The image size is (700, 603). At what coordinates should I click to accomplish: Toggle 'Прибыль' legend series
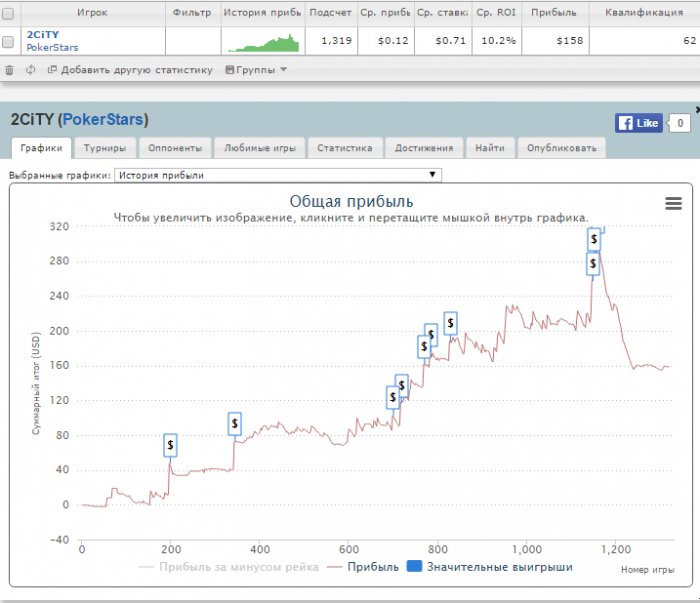point(363,567)
